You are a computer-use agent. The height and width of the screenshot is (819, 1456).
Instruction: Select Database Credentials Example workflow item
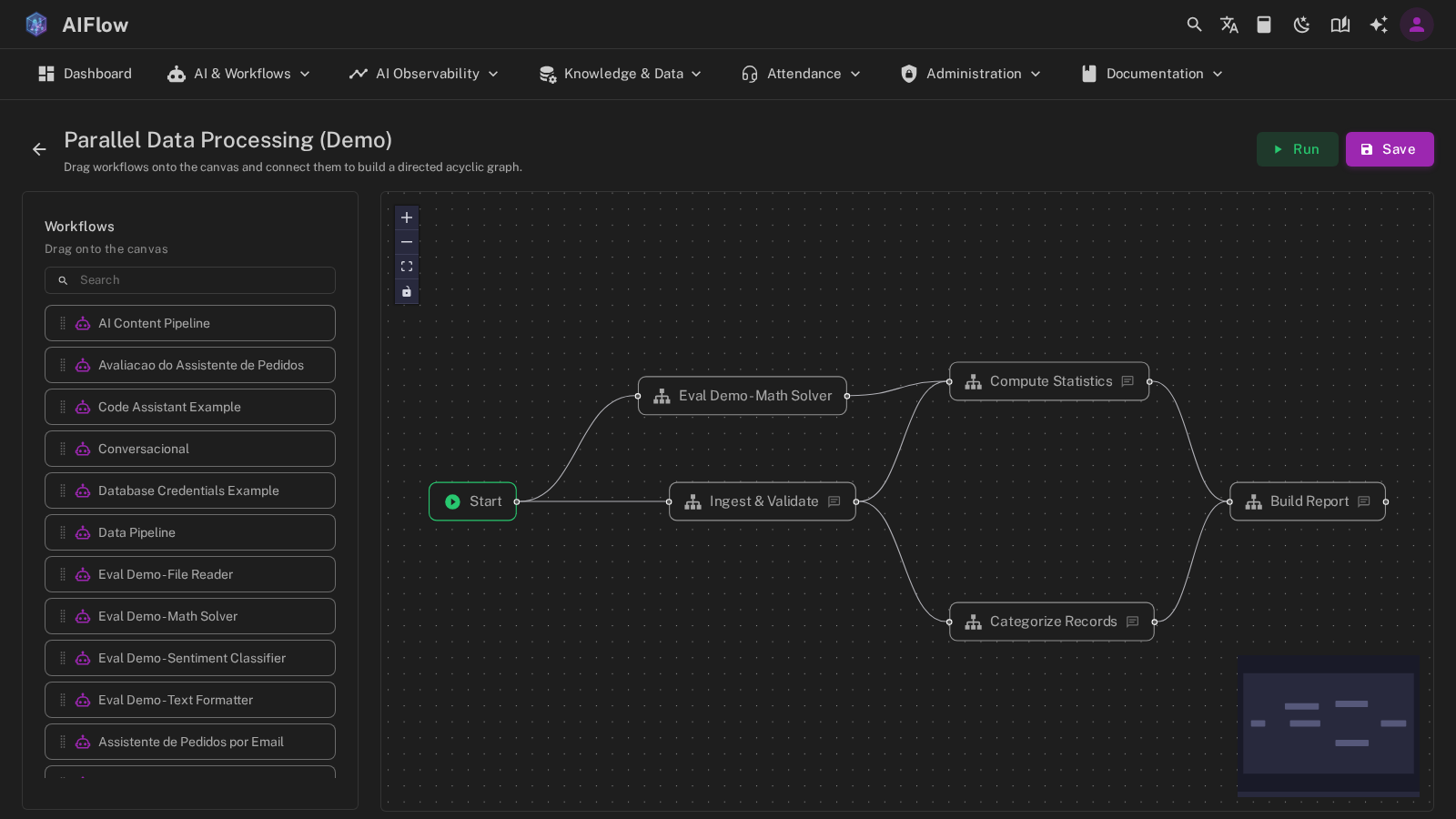point(190,490)
